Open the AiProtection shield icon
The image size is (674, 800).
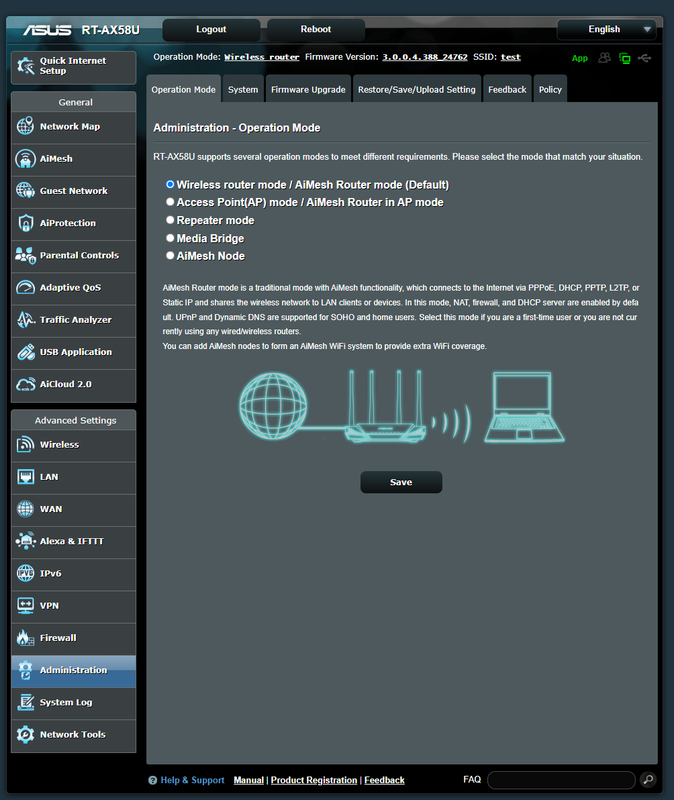point(26,223)
